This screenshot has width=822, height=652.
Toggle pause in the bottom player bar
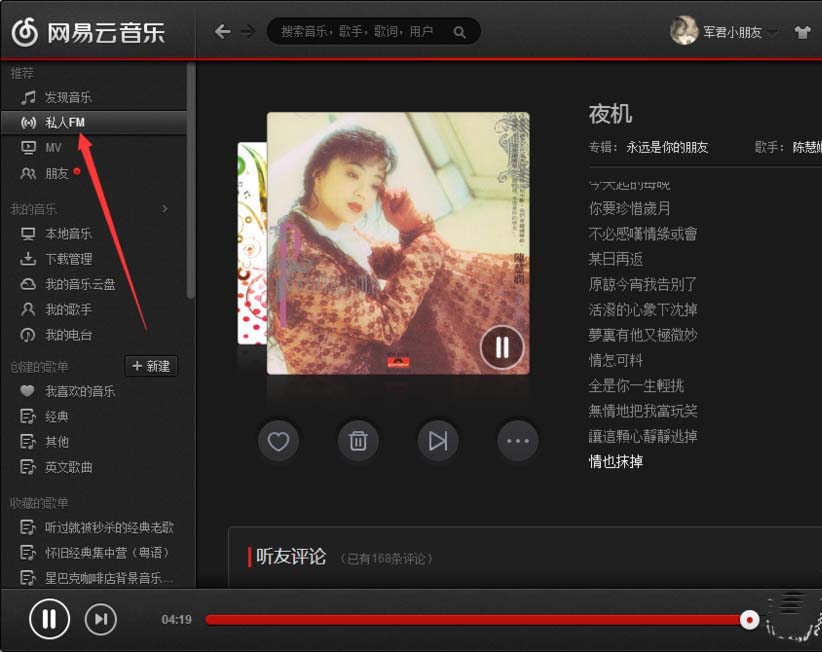[x=49, y=619]
